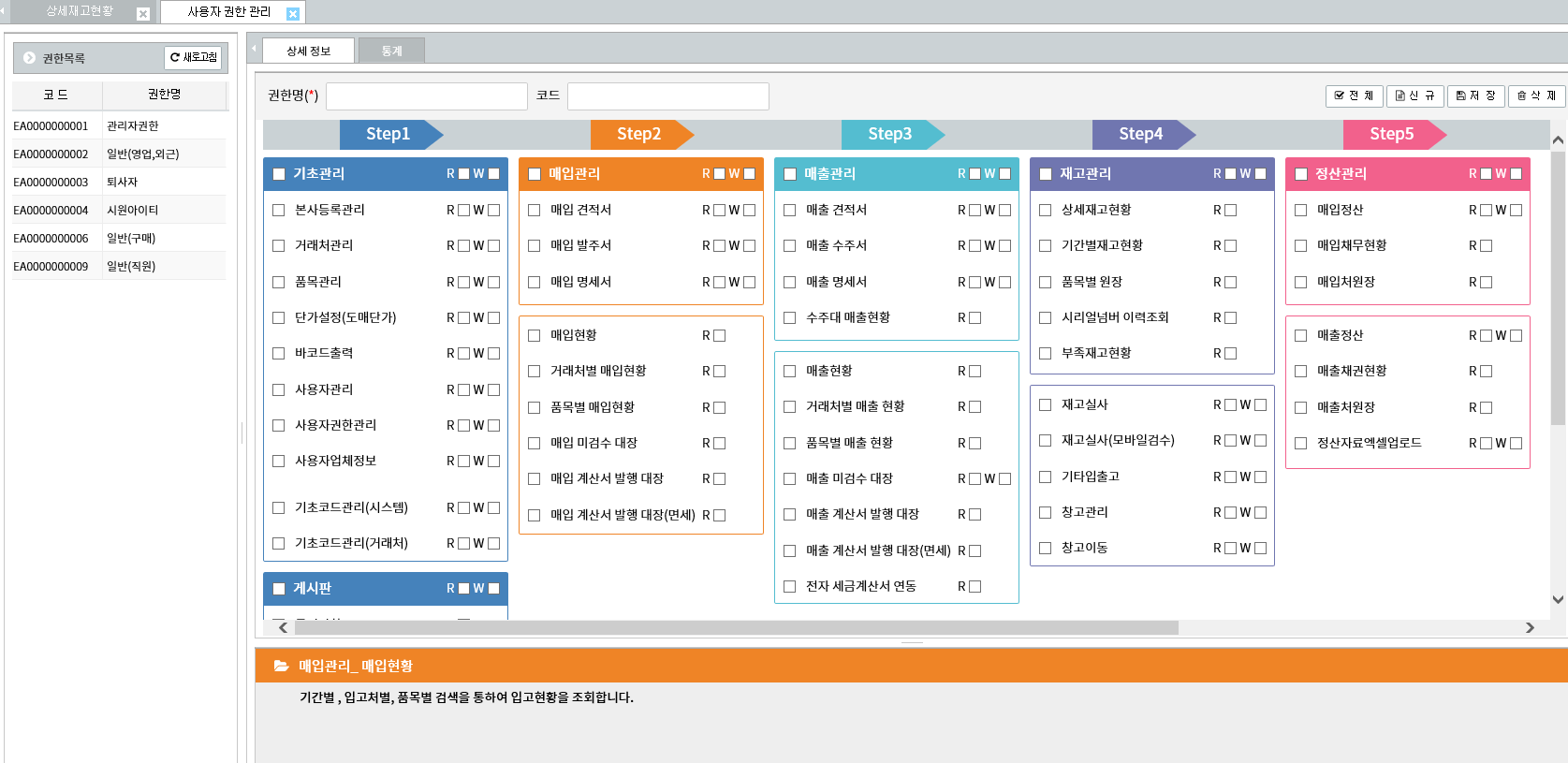Toggle the W checkbox in 재고관리 header

[1260, 174]
